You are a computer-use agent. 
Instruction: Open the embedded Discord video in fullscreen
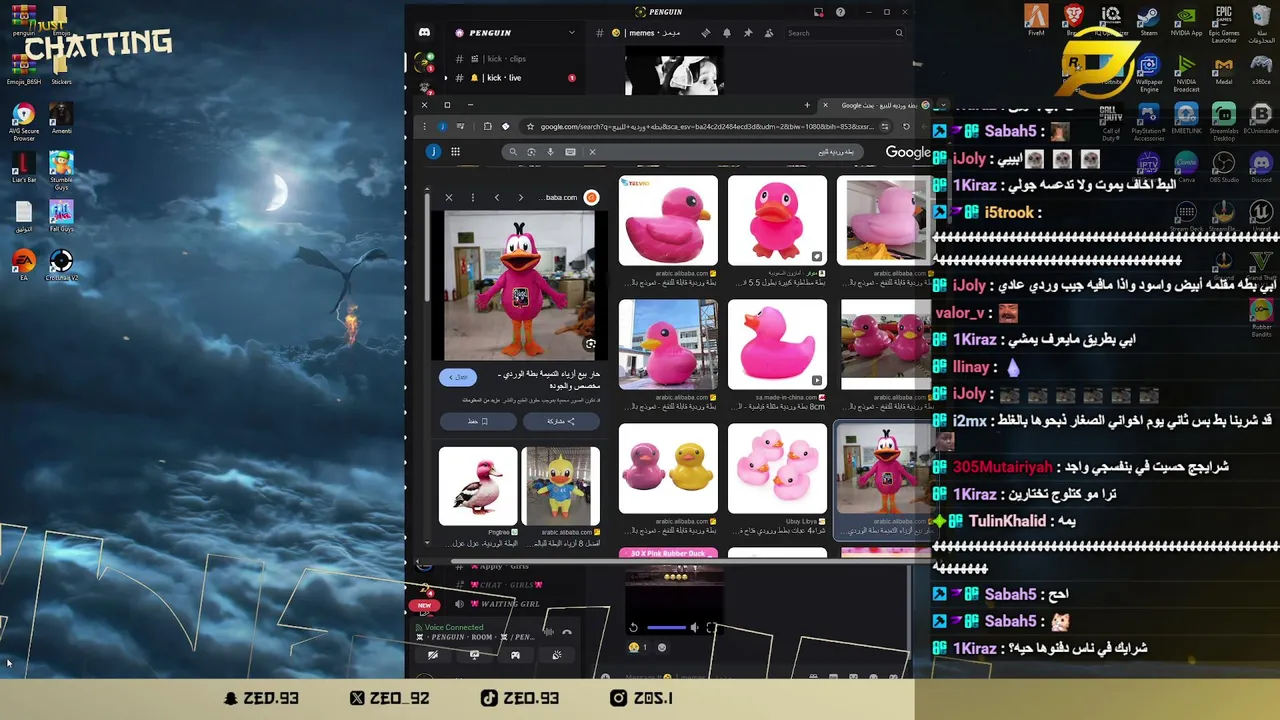[711, 628]
